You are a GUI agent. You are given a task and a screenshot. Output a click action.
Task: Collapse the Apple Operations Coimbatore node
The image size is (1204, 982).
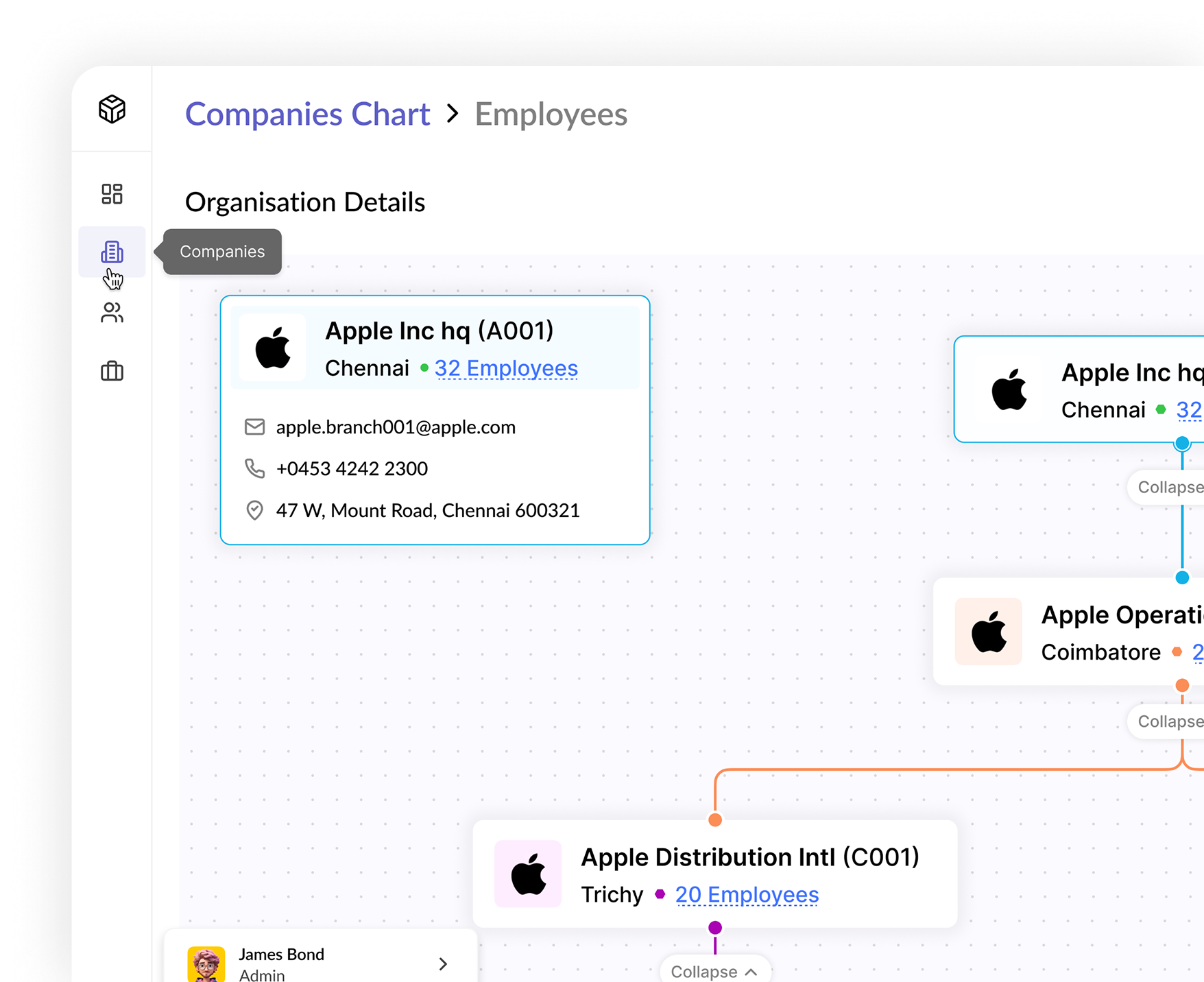pyautogui.click(x=1170, y=721)
